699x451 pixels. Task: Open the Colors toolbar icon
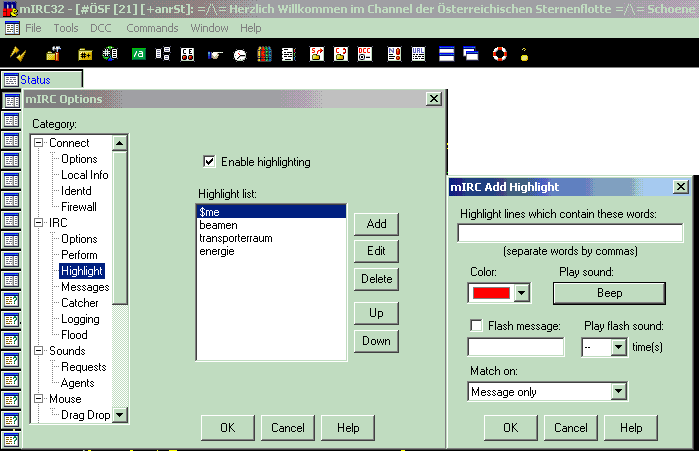click(x=264, y=54)
